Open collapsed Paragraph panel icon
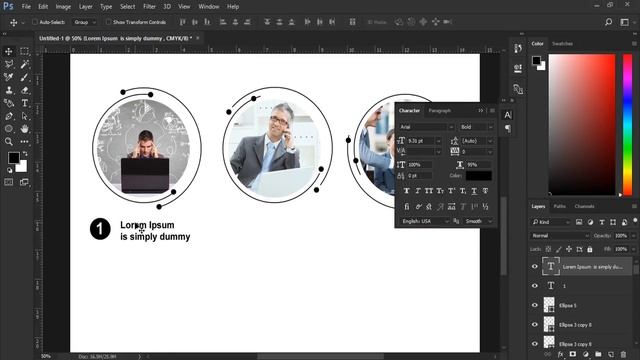The width and height of the screenshot is (640, 360). (507, 129)
